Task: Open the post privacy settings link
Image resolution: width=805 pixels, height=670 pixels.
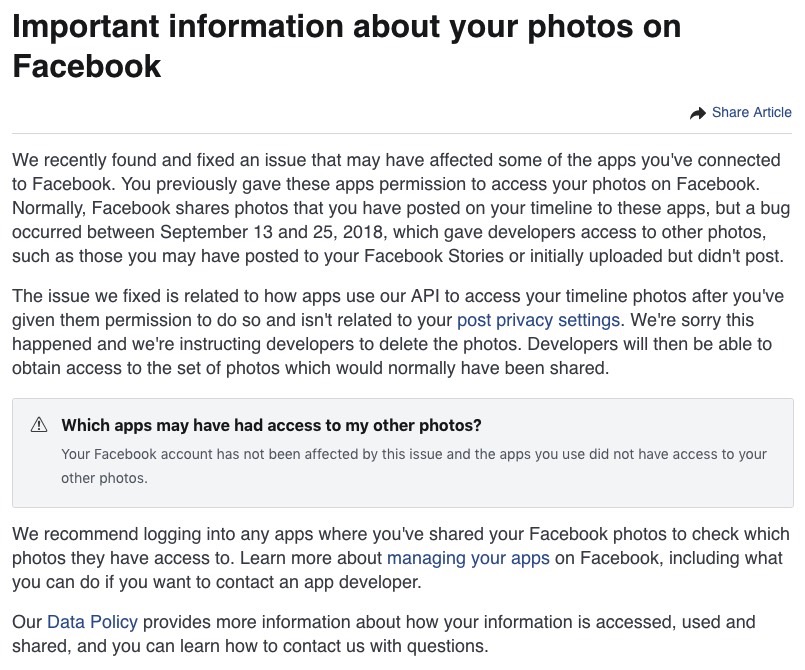Action: pos(539,320)
